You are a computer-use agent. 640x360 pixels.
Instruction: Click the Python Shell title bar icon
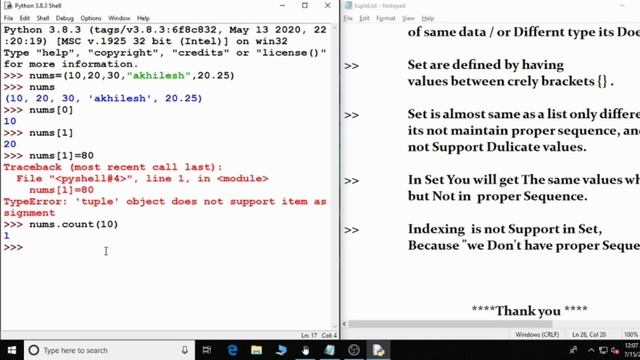[x=8, y=6]
